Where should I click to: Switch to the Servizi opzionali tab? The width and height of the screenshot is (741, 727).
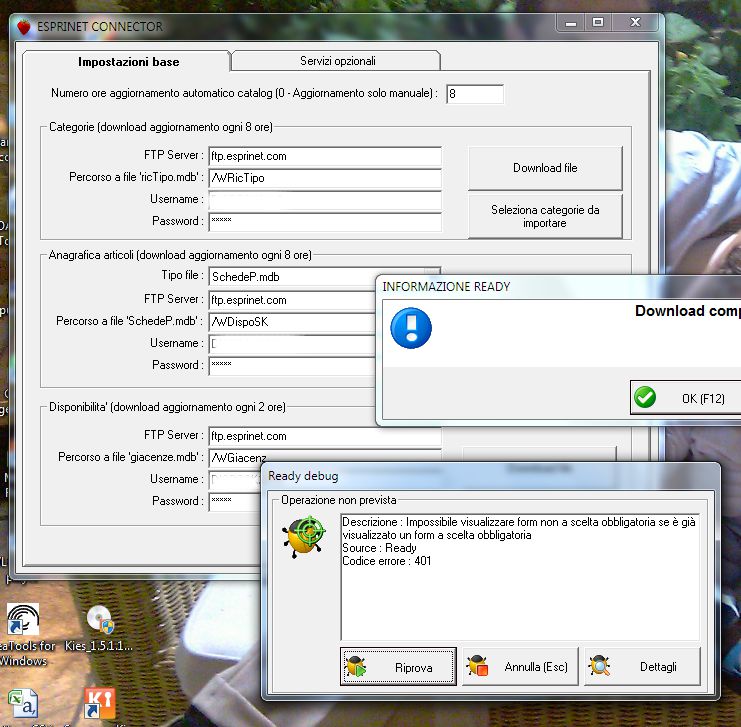[336, 61]
